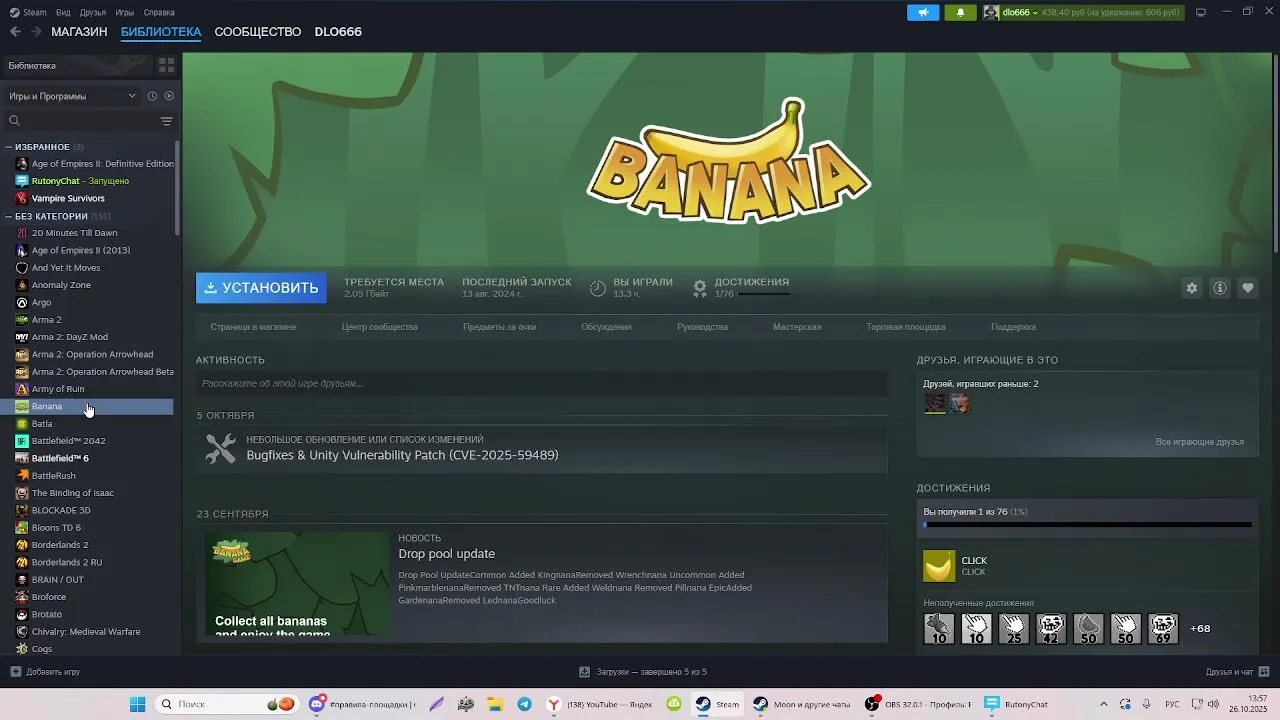Click the ready-to-play filter icon
Screen dimensions: 1280x720
(169, 96)
